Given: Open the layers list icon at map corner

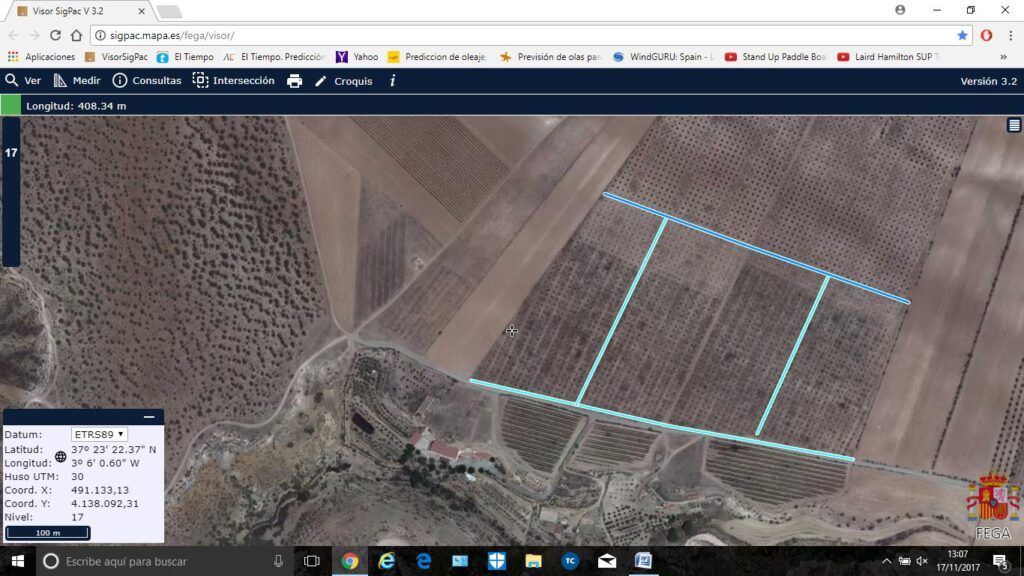Looking at the screenshot, I should coord(1014,125).
